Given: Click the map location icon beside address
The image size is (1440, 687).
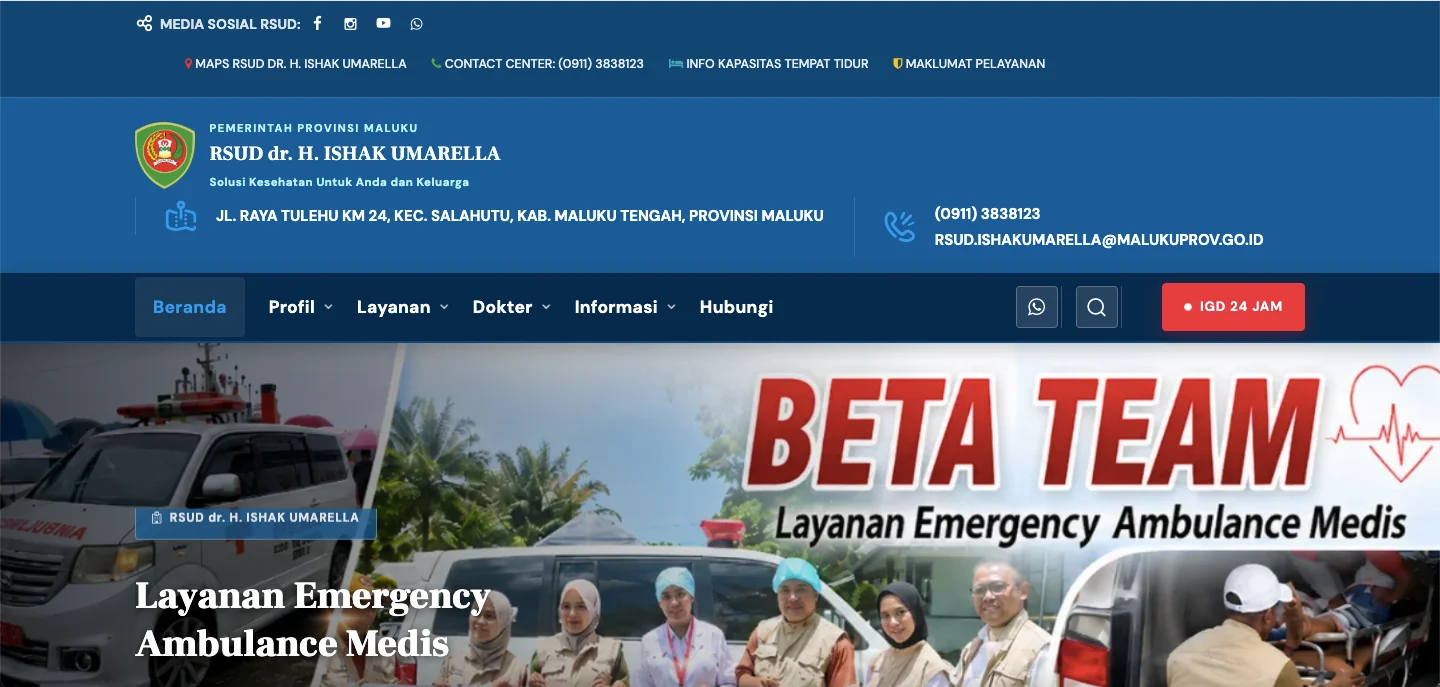Looking at the screenshot, I should point(181,216).
